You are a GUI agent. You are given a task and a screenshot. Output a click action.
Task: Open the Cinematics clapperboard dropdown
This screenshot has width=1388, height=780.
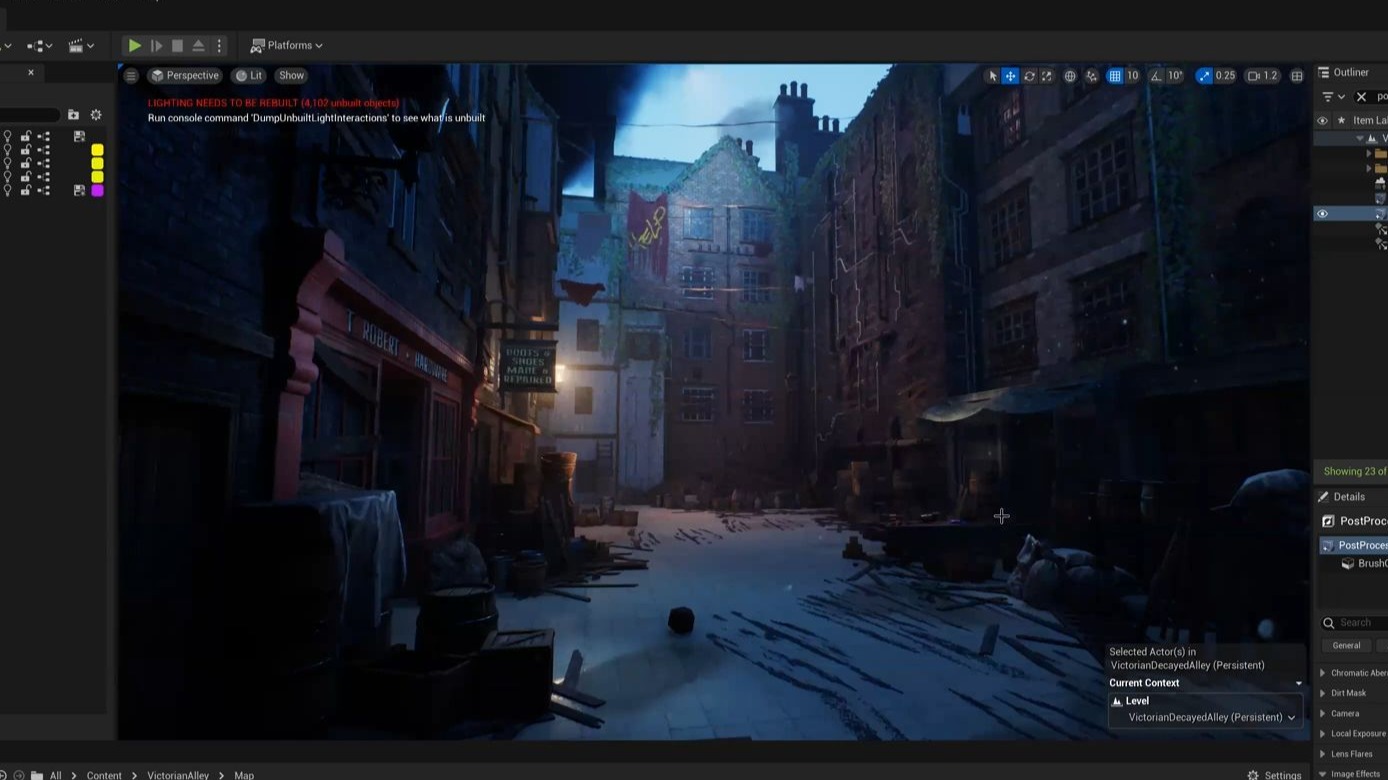[x=81, y=45]
